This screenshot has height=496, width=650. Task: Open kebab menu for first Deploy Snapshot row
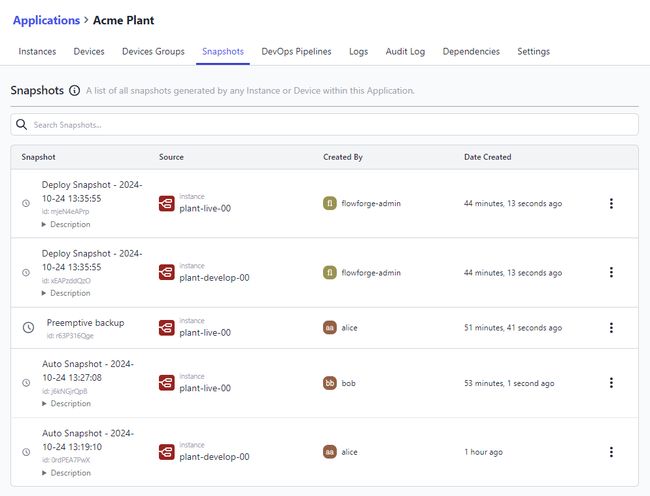pos(611,203)
